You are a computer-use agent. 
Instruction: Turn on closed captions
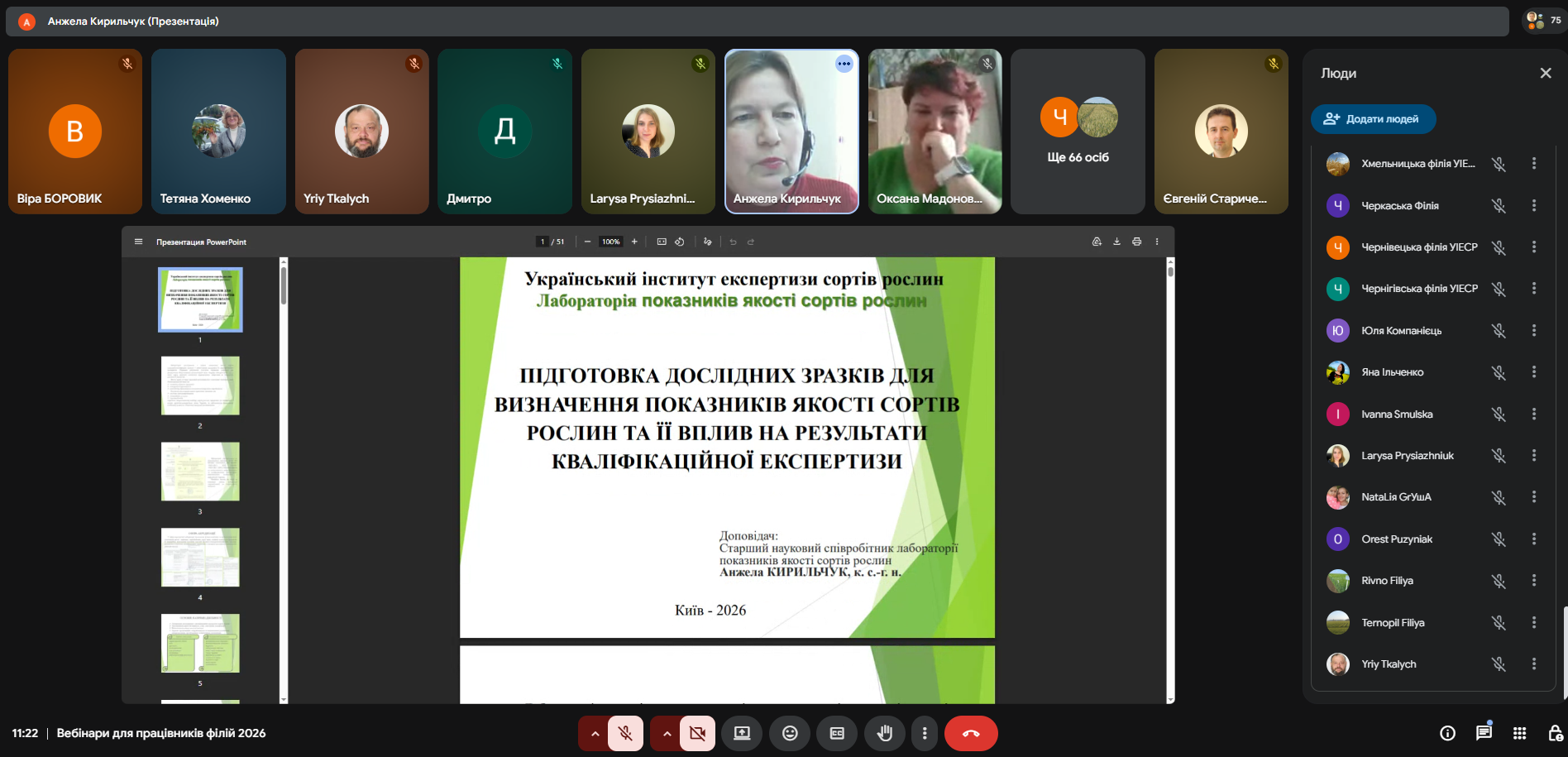click(x=837, y=733)
